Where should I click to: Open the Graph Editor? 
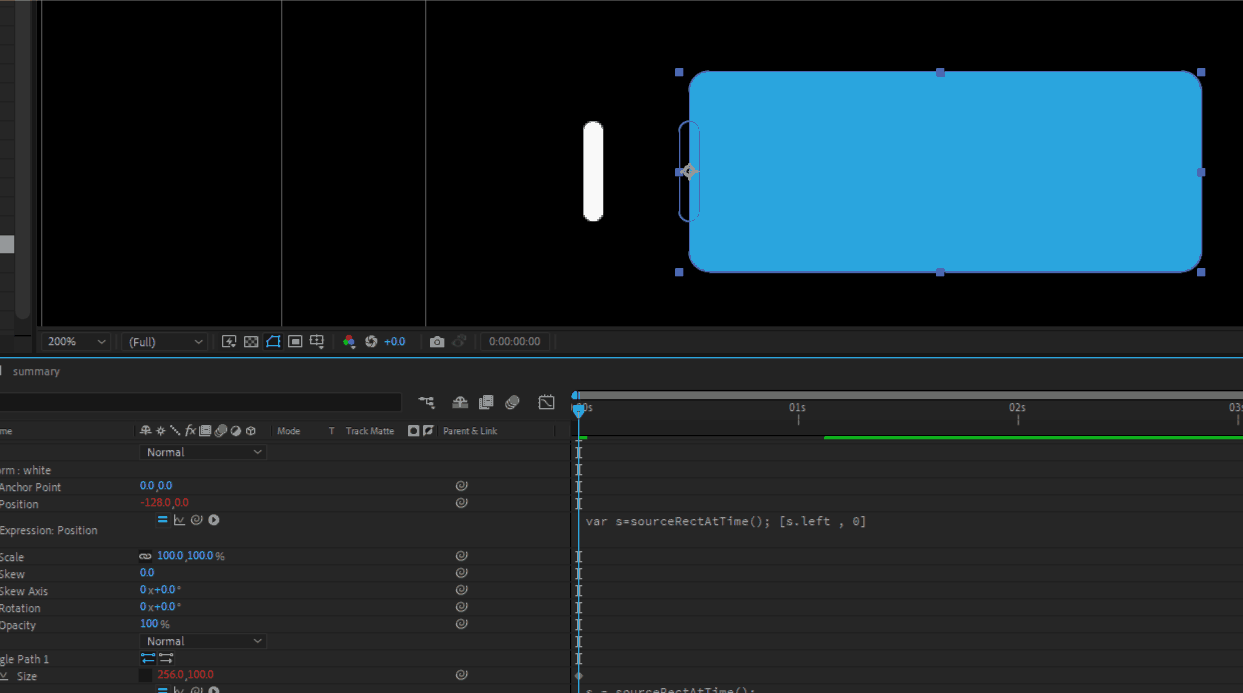pyautogui.click(x=546, y=402)
